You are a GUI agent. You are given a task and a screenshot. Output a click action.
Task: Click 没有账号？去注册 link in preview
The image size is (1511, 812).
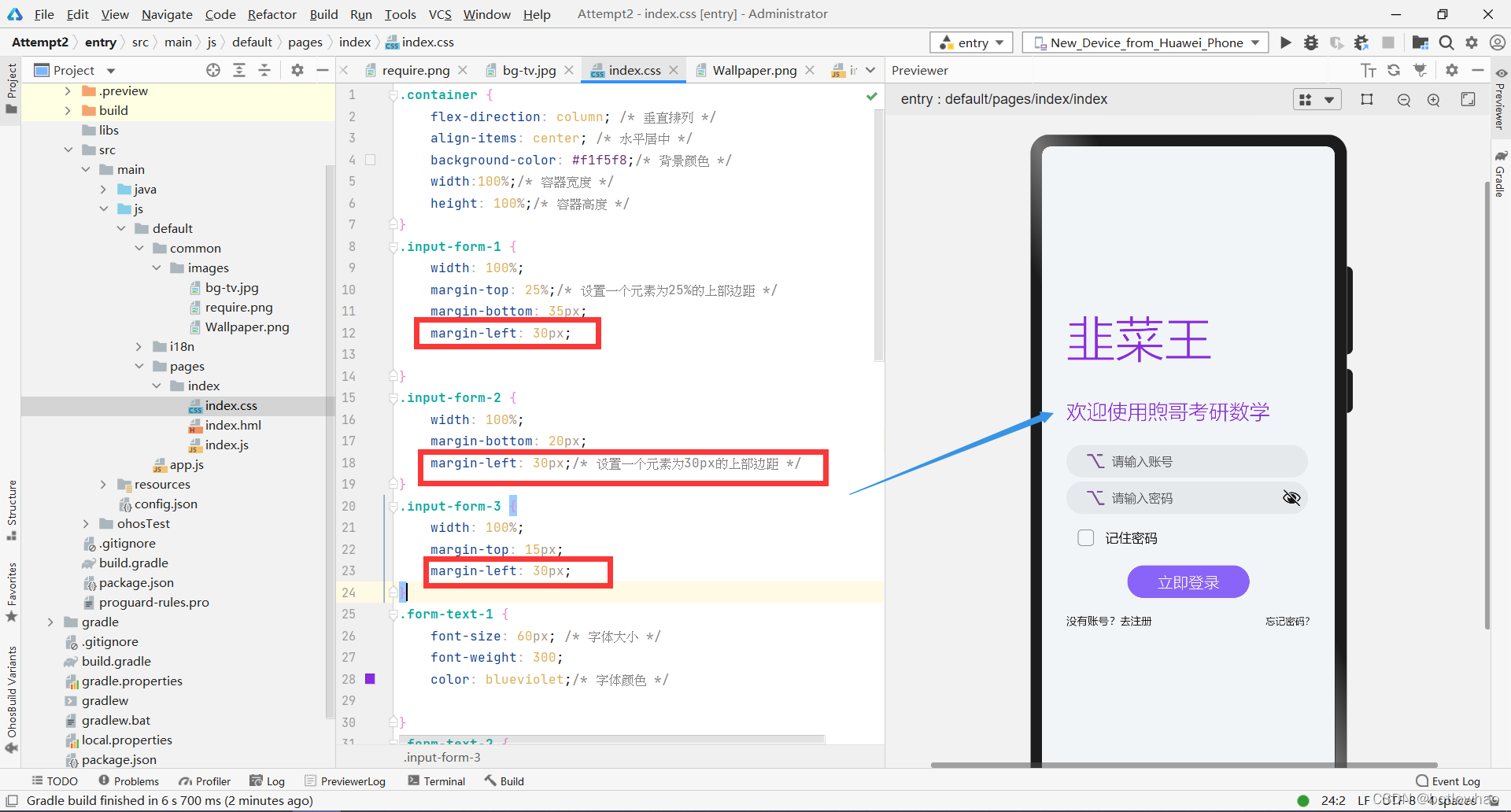click(1108, 621)
